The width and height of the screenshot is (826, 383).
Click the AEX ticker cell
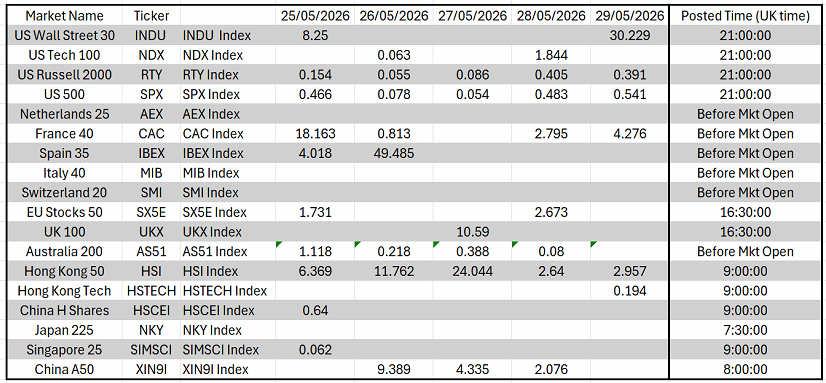click(150, 114)
